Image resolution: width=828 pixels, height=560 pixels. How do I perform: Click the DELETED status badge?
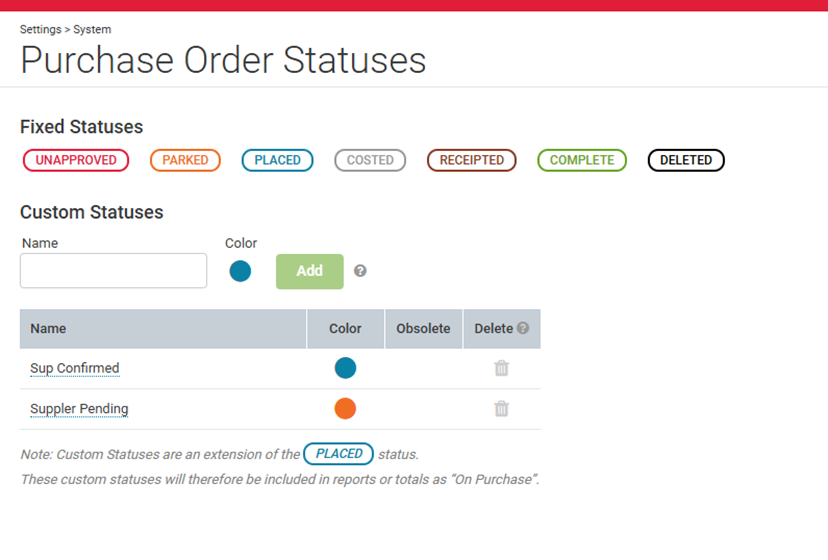click(x=686, y=160)
